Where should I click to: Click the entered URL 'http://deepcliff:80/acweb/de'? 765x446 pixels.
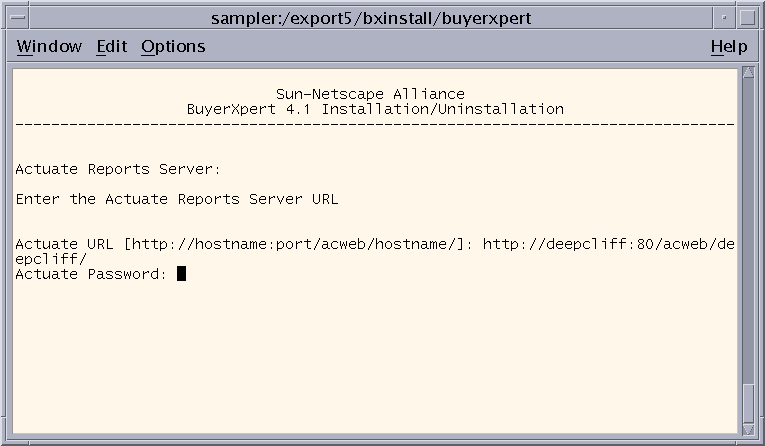point(608,244)
